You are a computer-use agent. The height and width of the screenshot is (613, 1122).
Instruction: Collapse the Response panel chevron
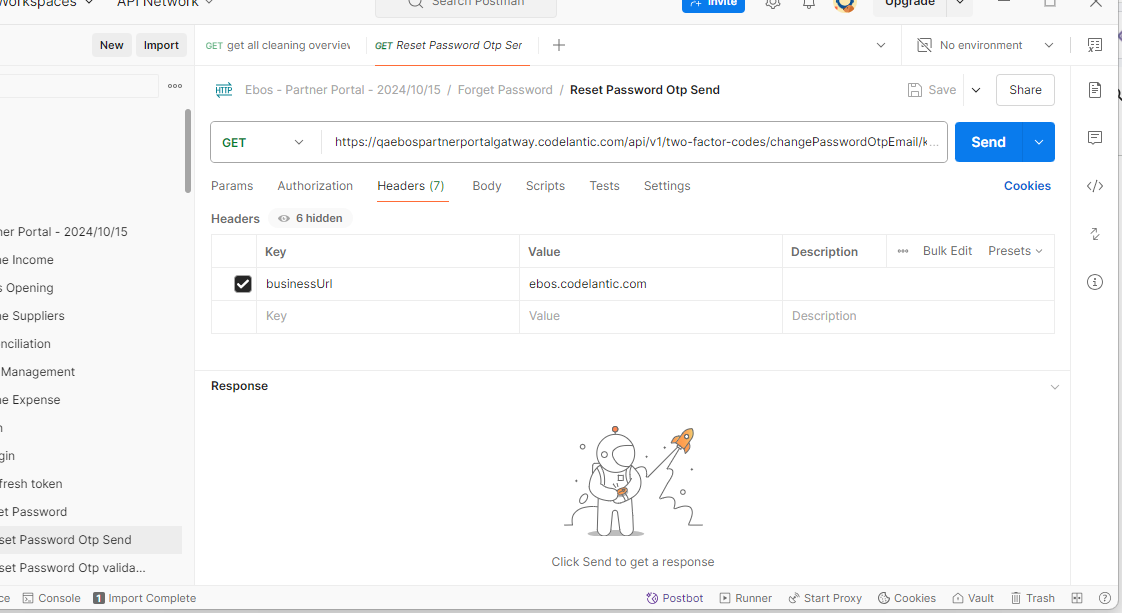click(x=1055, y=387)
